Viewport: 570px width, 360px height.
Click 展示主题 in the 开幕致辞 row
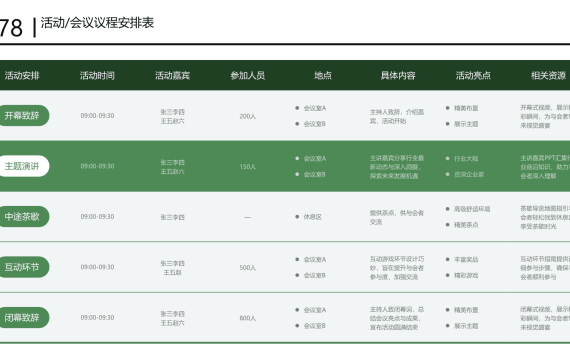pyautogui.click(x=466, y=124)
